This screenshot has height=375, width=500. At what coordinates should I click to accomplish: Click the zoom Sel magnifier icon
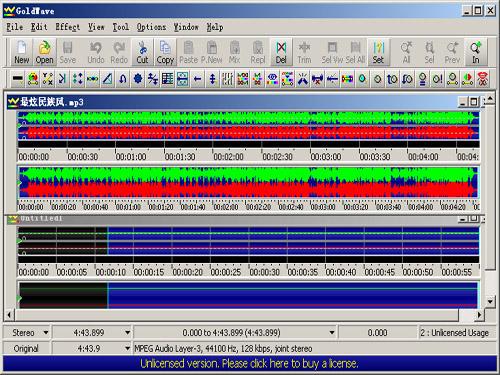(x=429, y=52)
